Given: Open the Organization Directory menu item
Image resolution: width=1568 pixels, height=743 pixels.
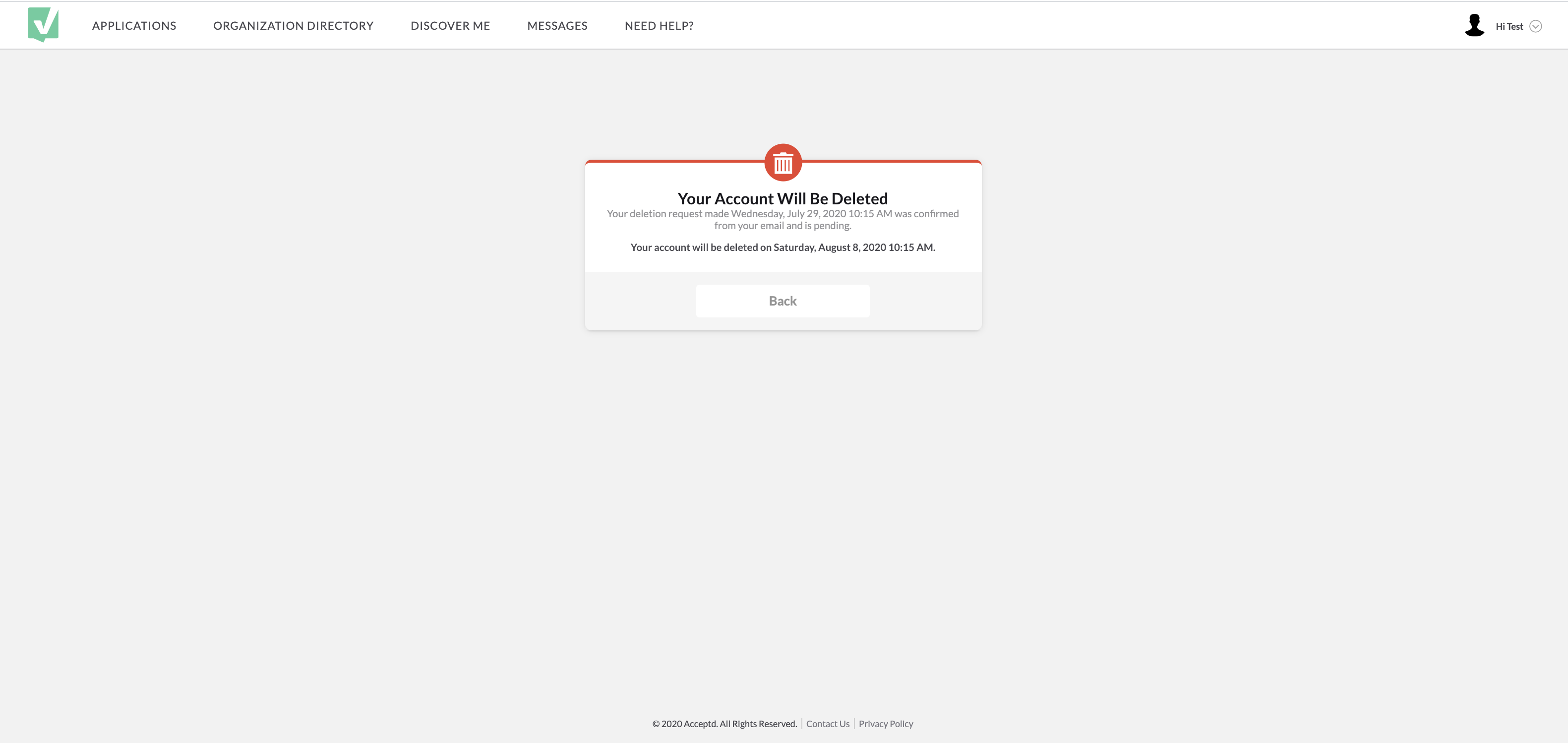Looking at the screenshot, I should (x=293, y=25).
